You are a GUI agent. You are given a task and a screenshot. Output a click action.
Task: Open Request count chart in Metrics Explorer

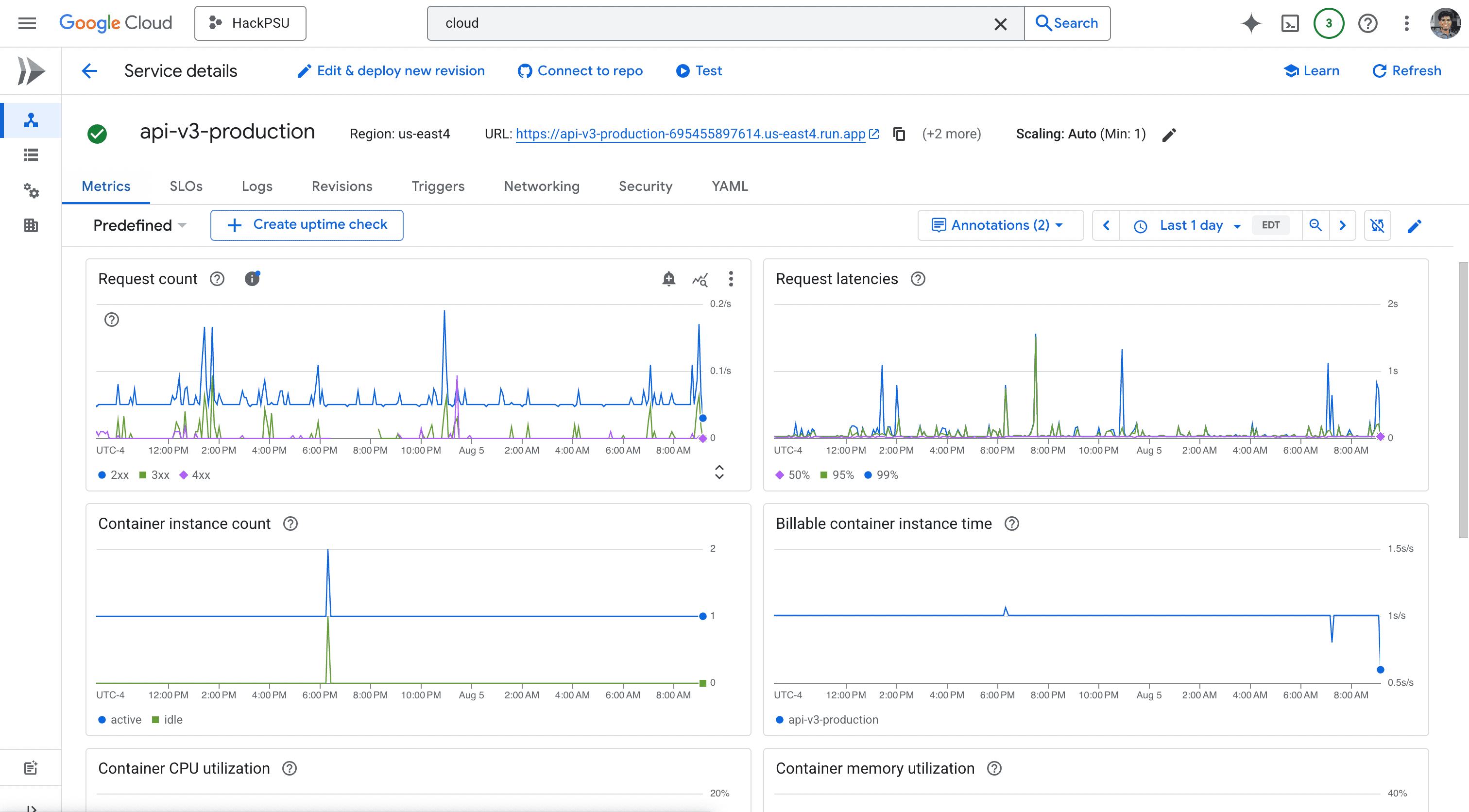(x=700, y=279)
